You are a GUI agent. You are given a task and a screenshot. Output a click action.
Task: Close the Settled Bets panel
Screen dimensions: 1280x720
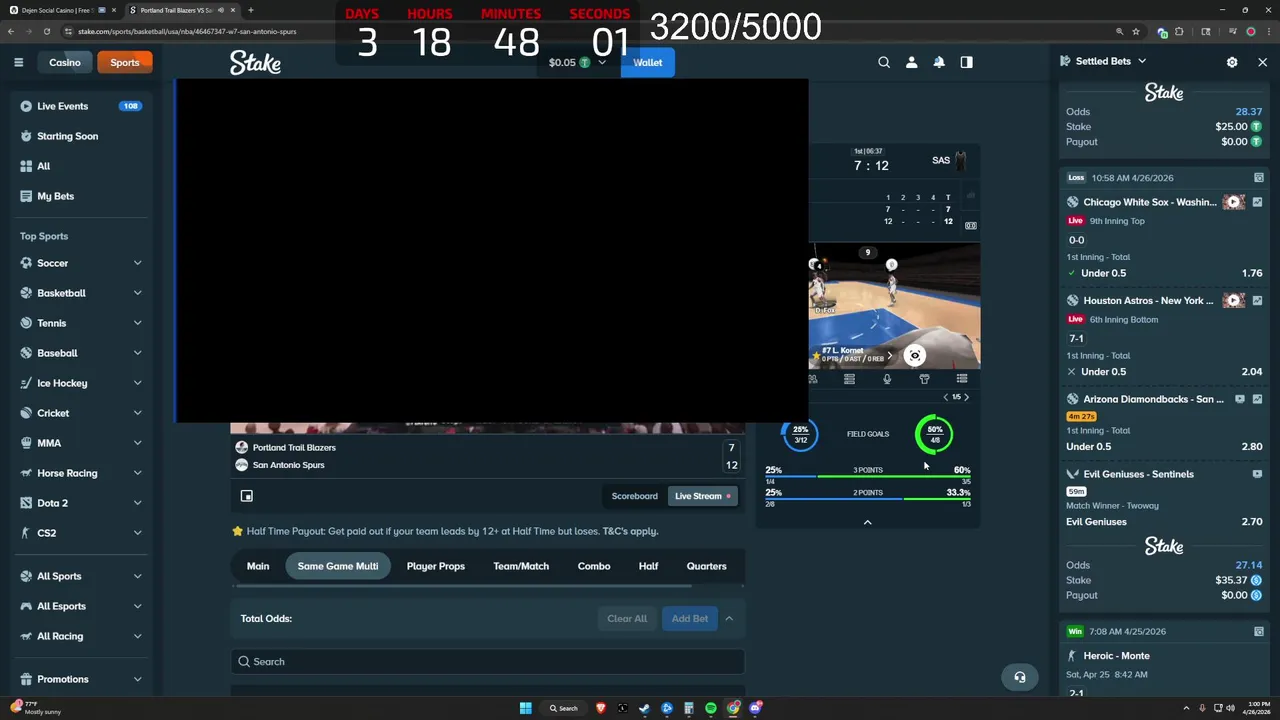1262,62
